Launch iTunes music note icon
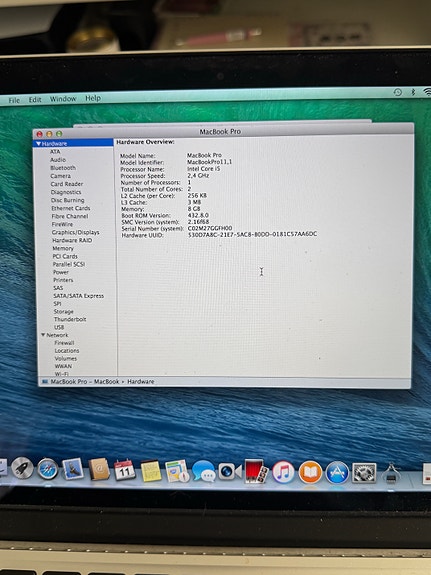431x575 pixels. 283,472
